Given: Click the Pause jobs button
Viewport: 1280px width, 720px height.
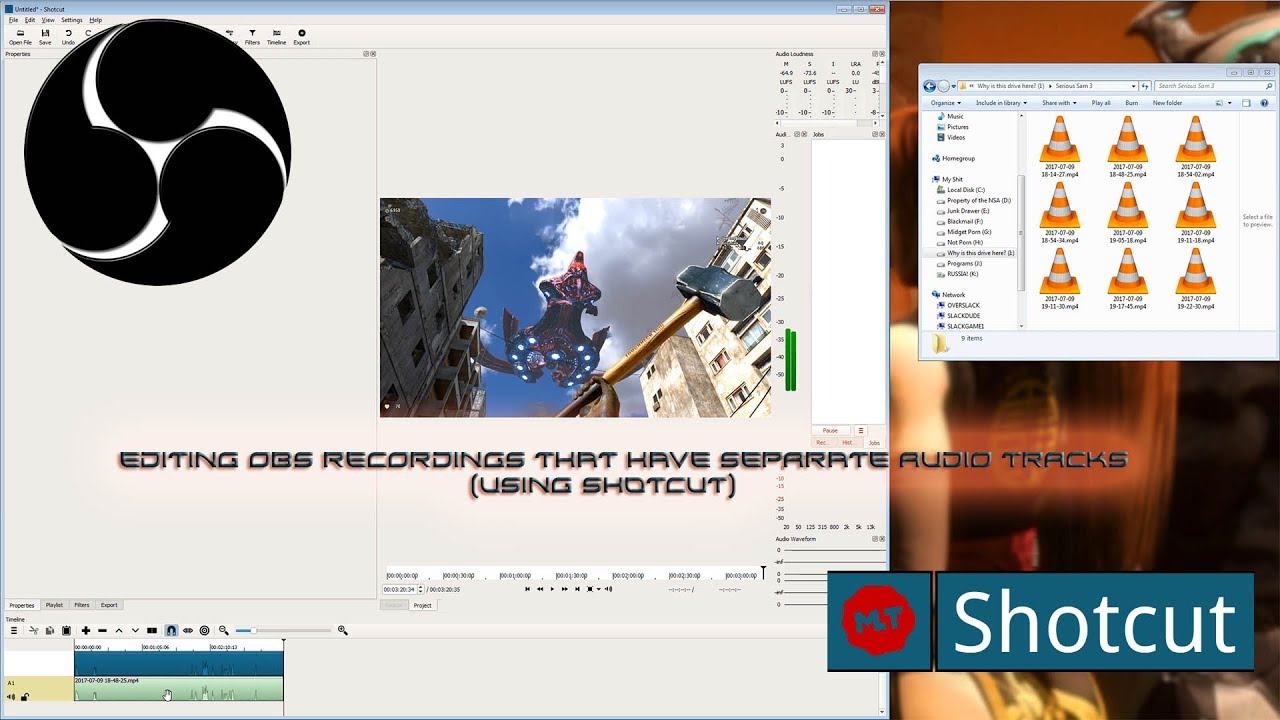Looking at the screenshot, I should coord(830,430).
